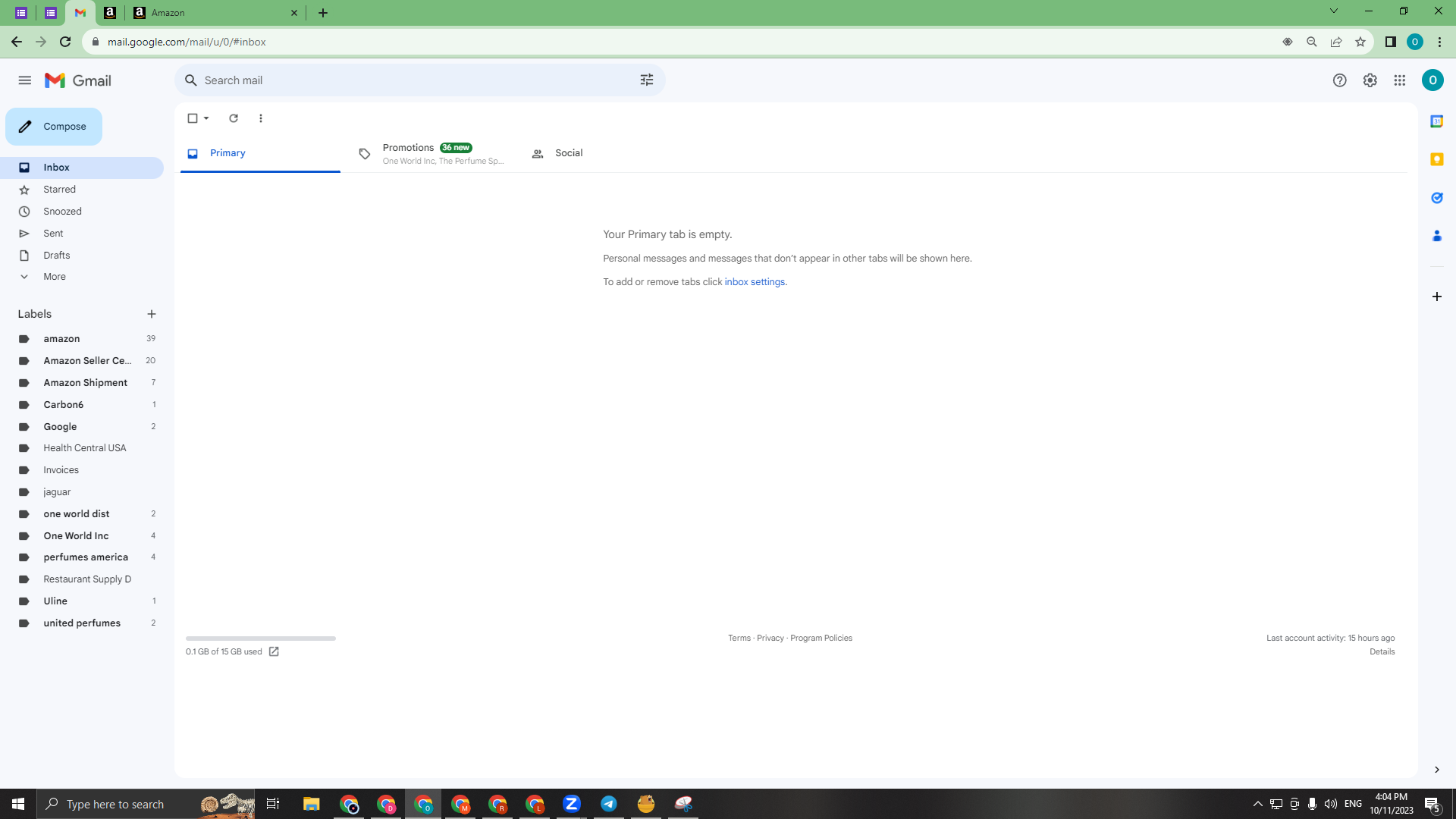Open the browser side panel icon
The height and width of the screenshot is (819, 1456).
click(x=1391, y=42)
